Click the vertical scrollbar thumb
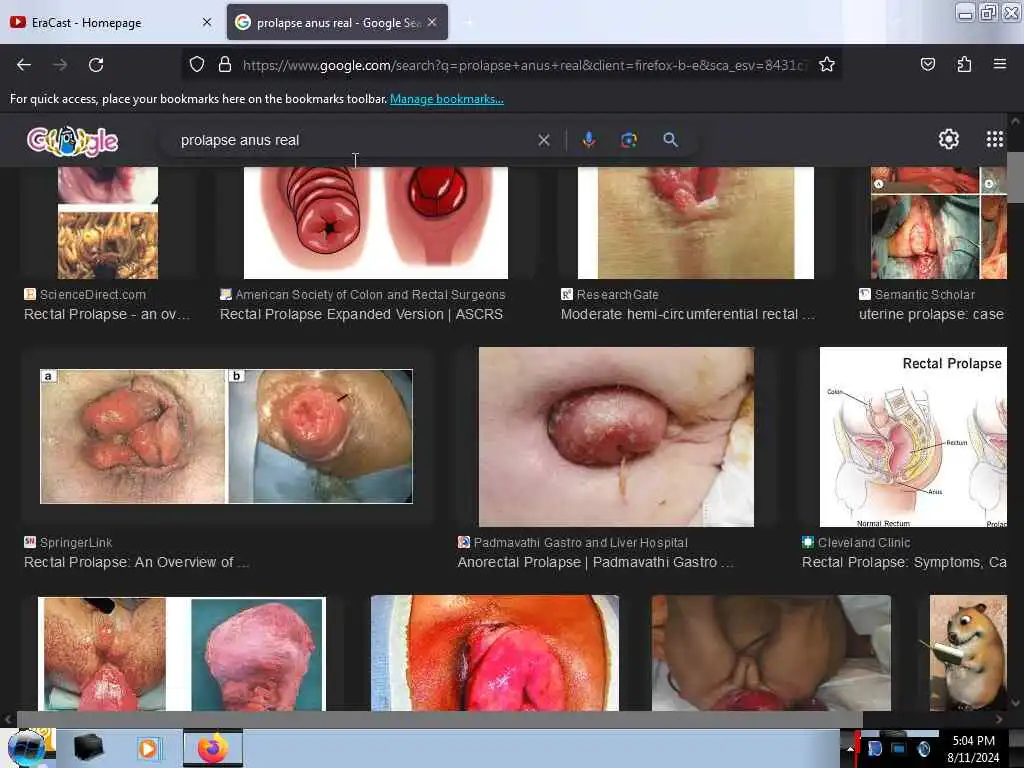Screen dimensions: 1024x768 1015,178
